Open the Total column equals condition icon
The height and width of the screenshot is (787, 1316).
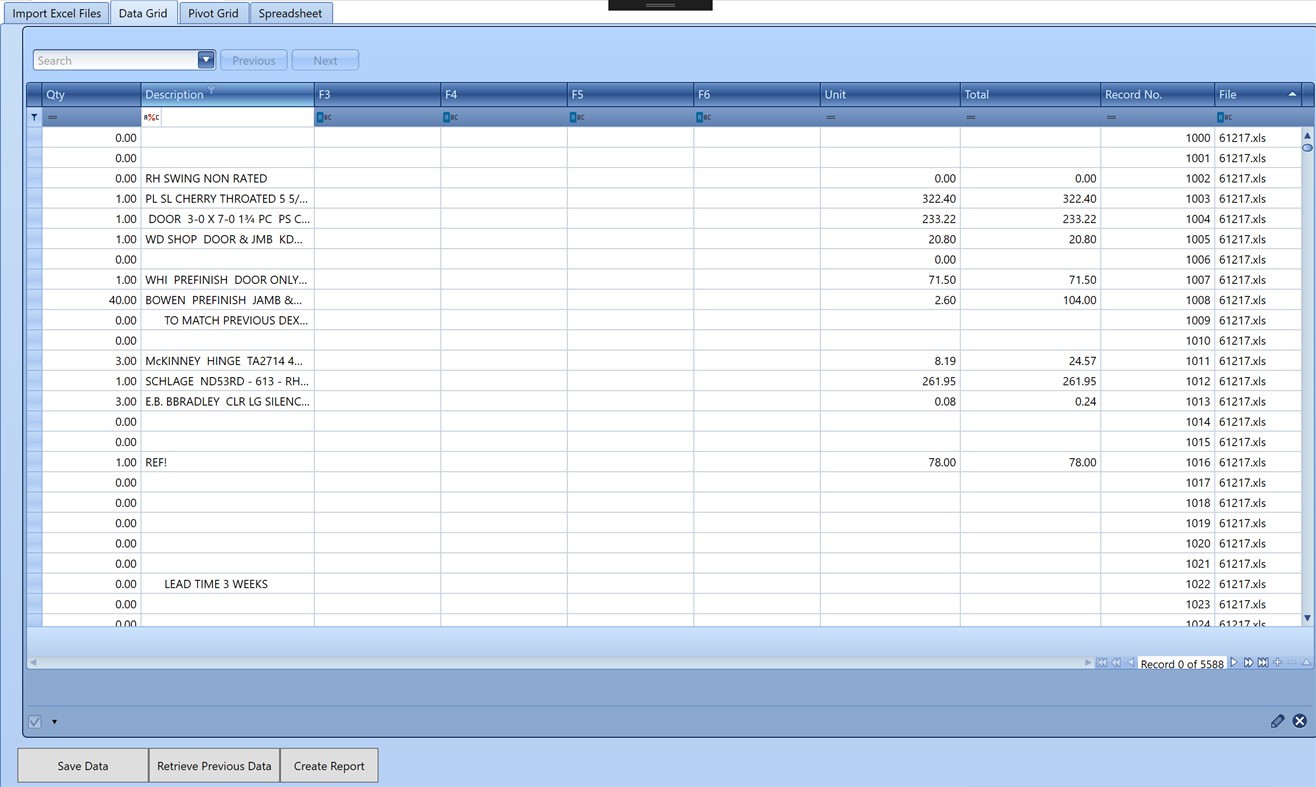[972, 117]
